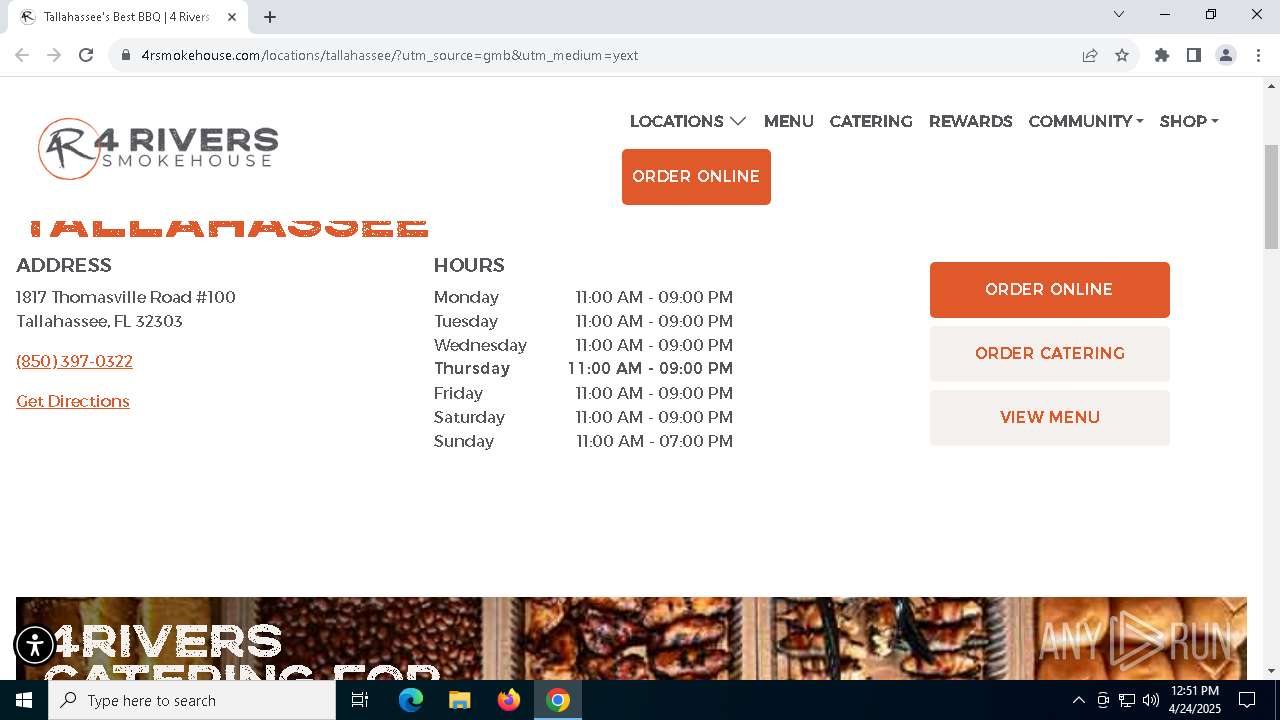Image resolution: width=1280 pixels, height=720 pixels.
Task: Open the accessibility widget icon
Action: pyautogui.click(x=35, y=645)
